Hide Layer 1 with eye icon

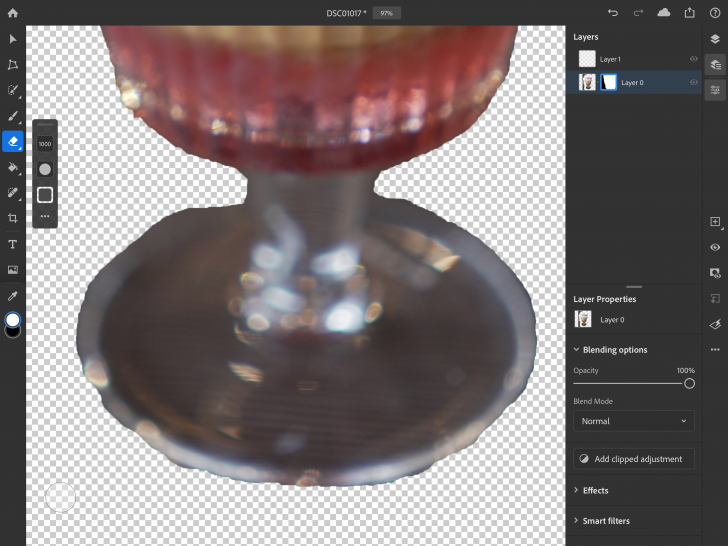[694, 59]
